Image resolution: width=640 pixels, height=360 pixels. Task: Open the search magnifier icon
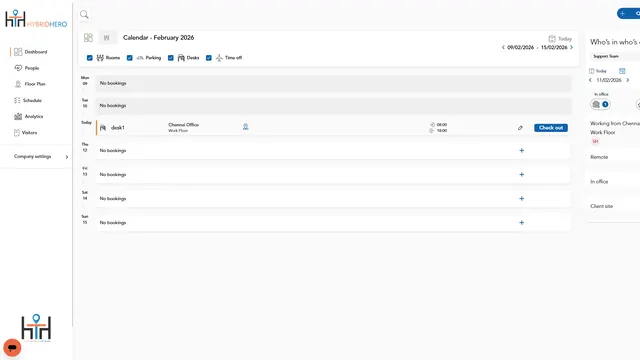(84, 15)
